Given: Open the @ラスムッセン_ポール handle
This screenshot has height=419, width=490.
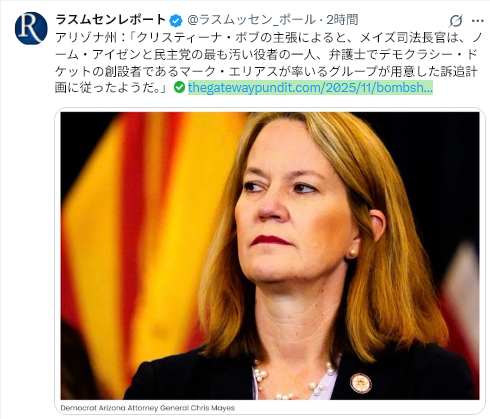Looking at the screenshot, I should point(252,20).
